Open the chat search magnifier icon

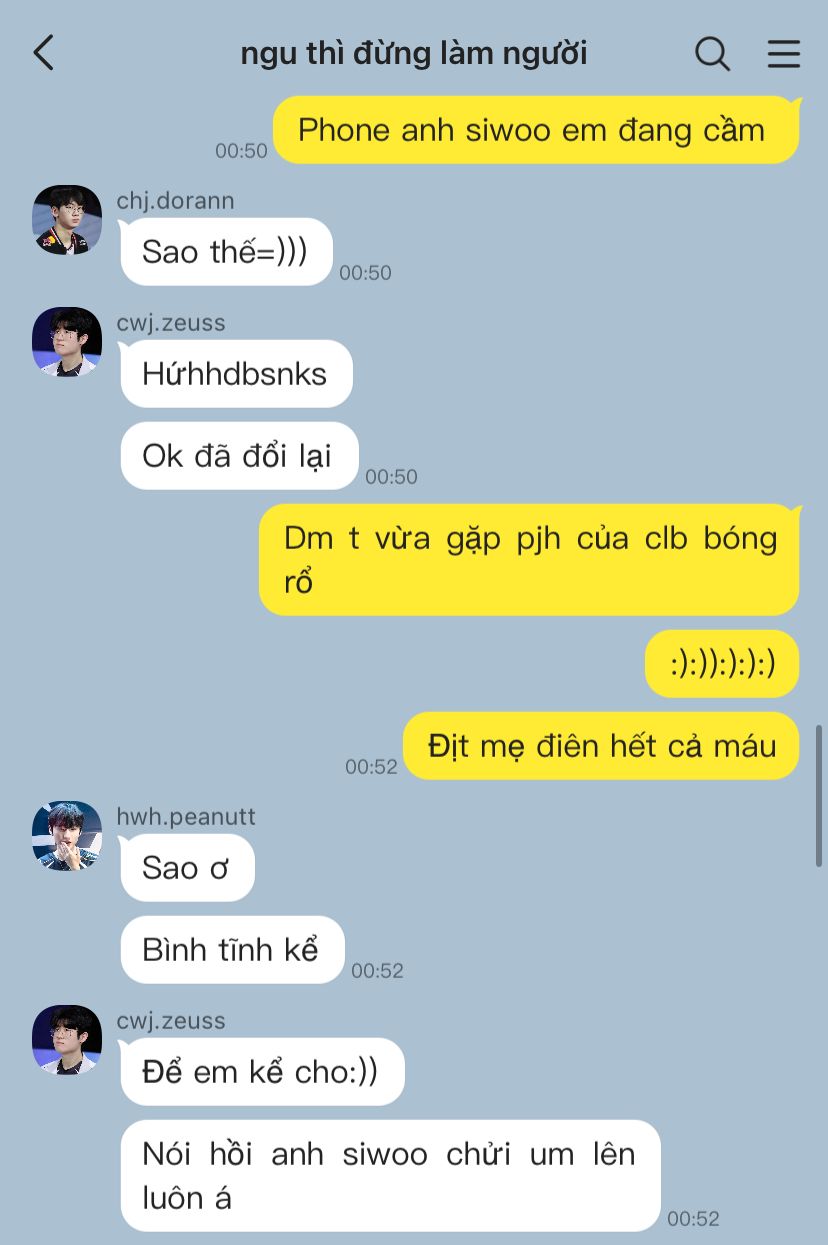pos(712,53)
